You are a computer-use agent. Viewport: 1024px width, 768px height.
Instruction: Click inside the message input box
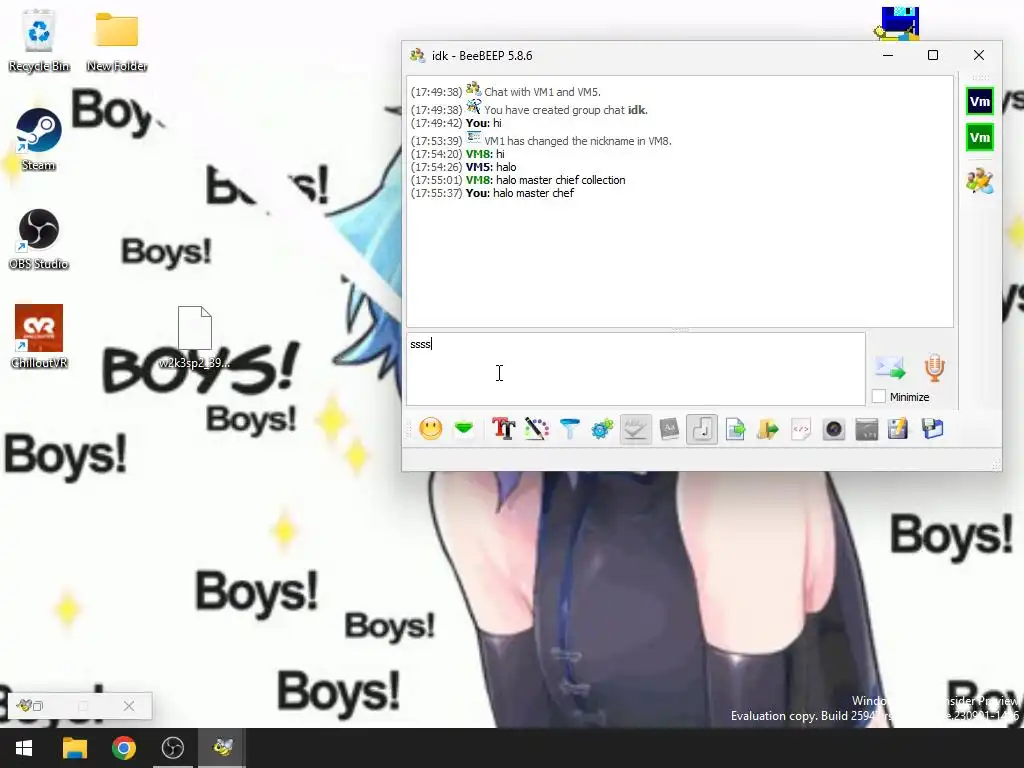(635, 369)
